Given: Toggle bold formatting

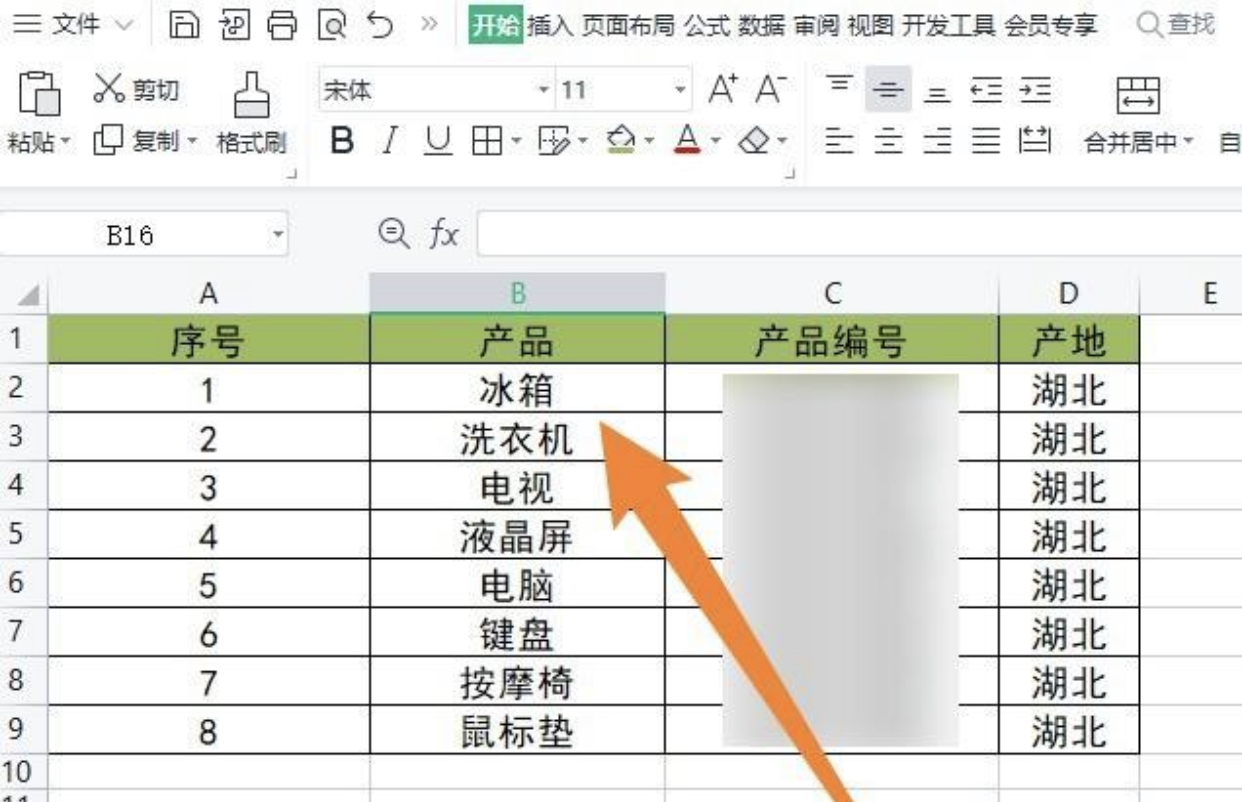Looking at the screenshot, I should [x=343, y=141].
